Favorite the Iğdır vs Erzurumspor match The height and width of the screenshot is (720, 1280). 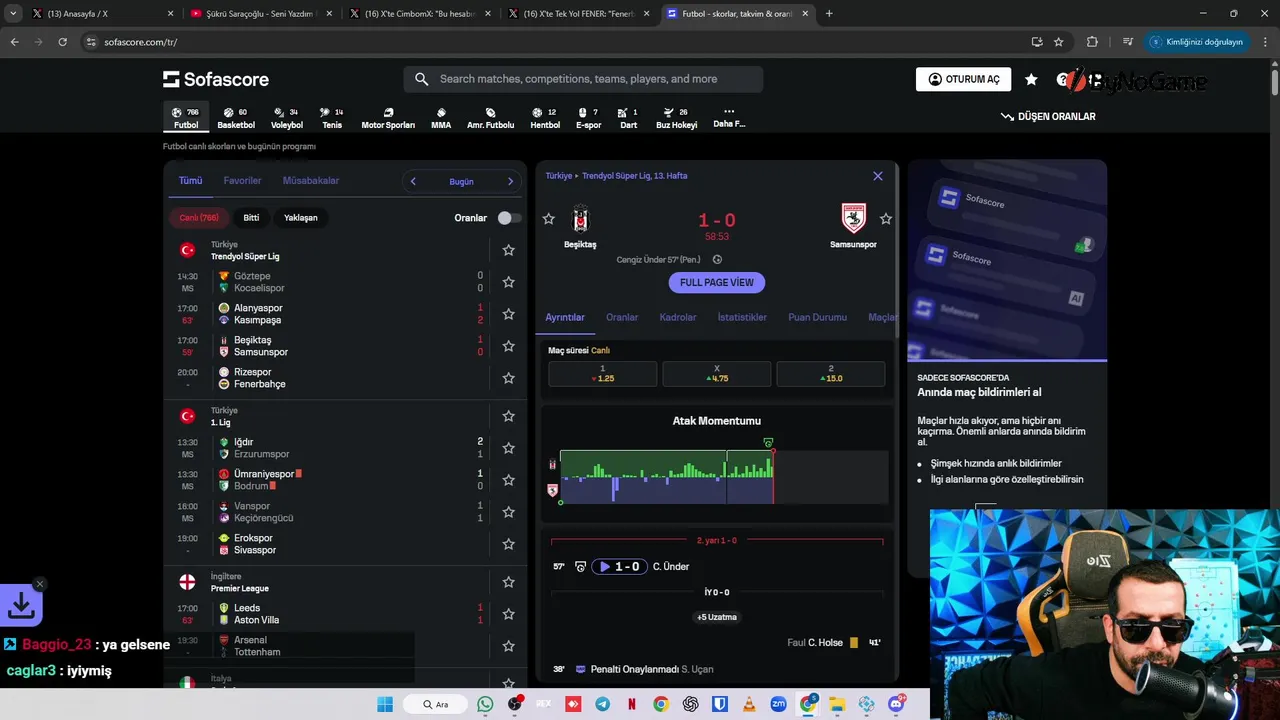point(508,448)
